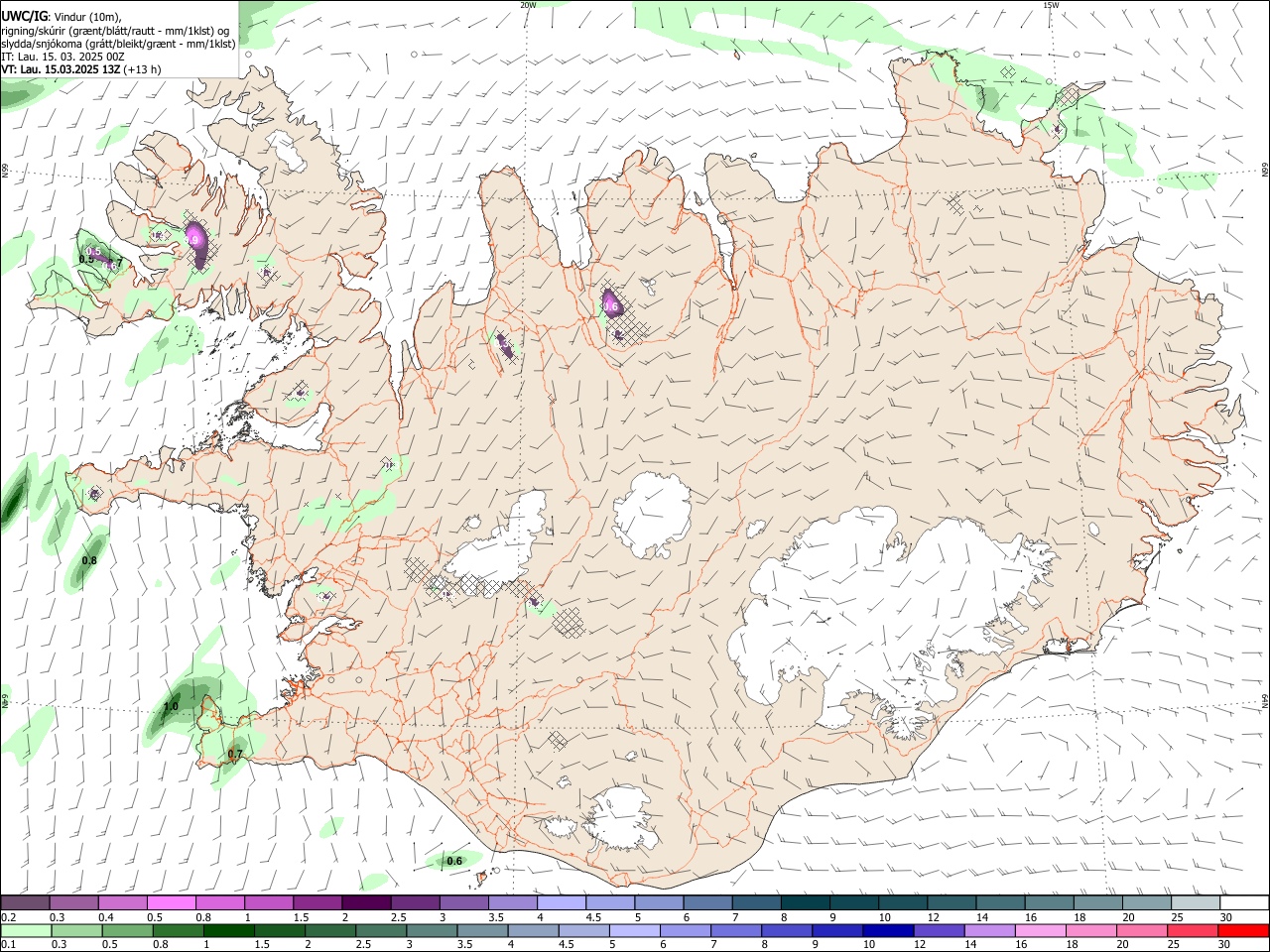
Task: Select the lower legend swatch labeled 0.5
Action: click(x=127, y=931)
